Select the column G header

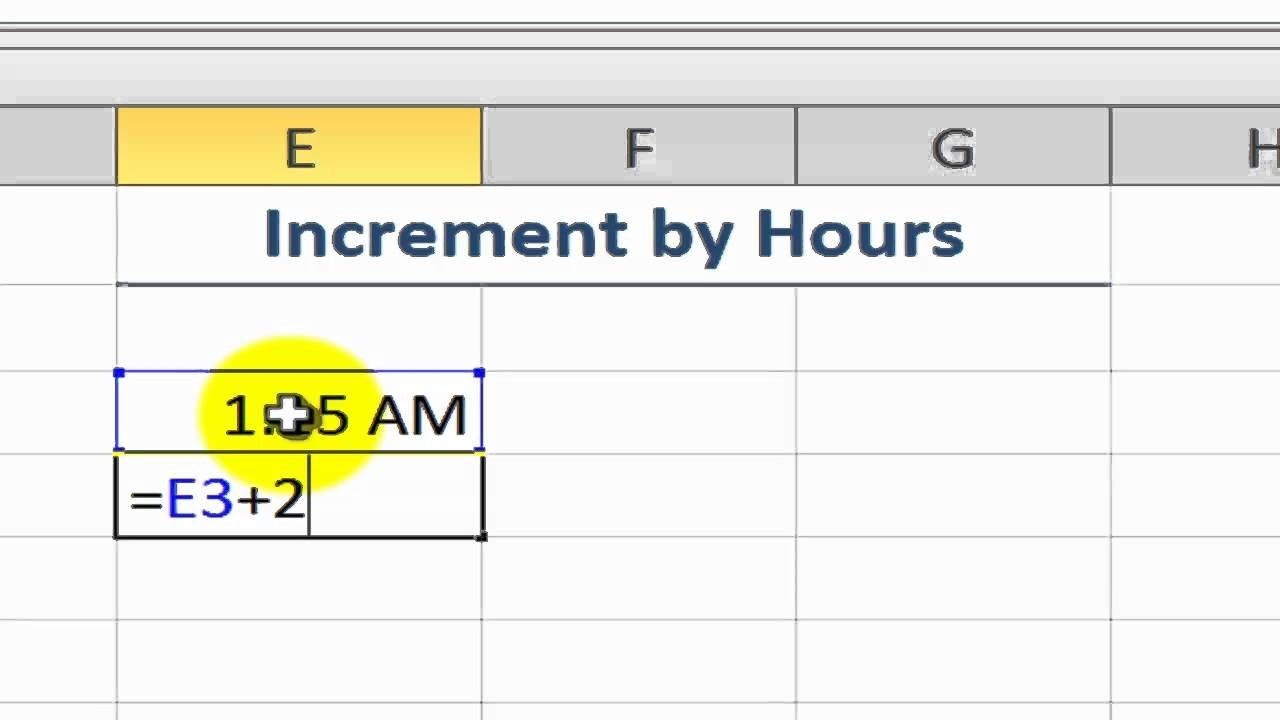coord(953,146)
